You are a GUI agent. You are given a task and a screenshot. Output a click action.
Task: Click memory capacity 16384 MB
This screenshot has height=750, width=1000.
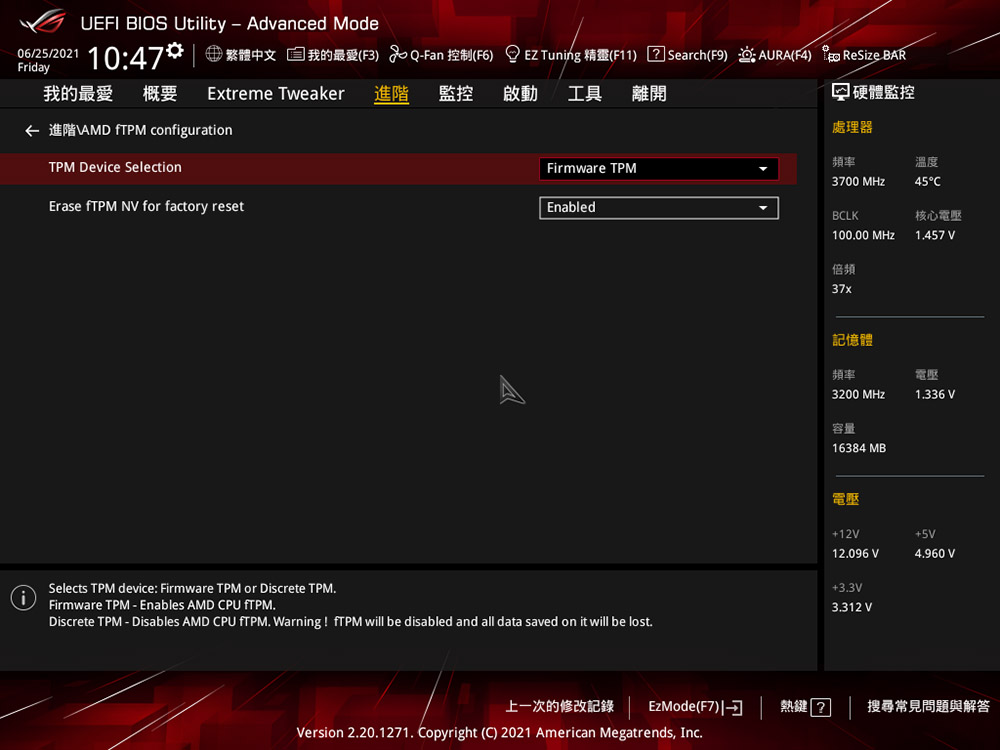[x=858, y=448]
